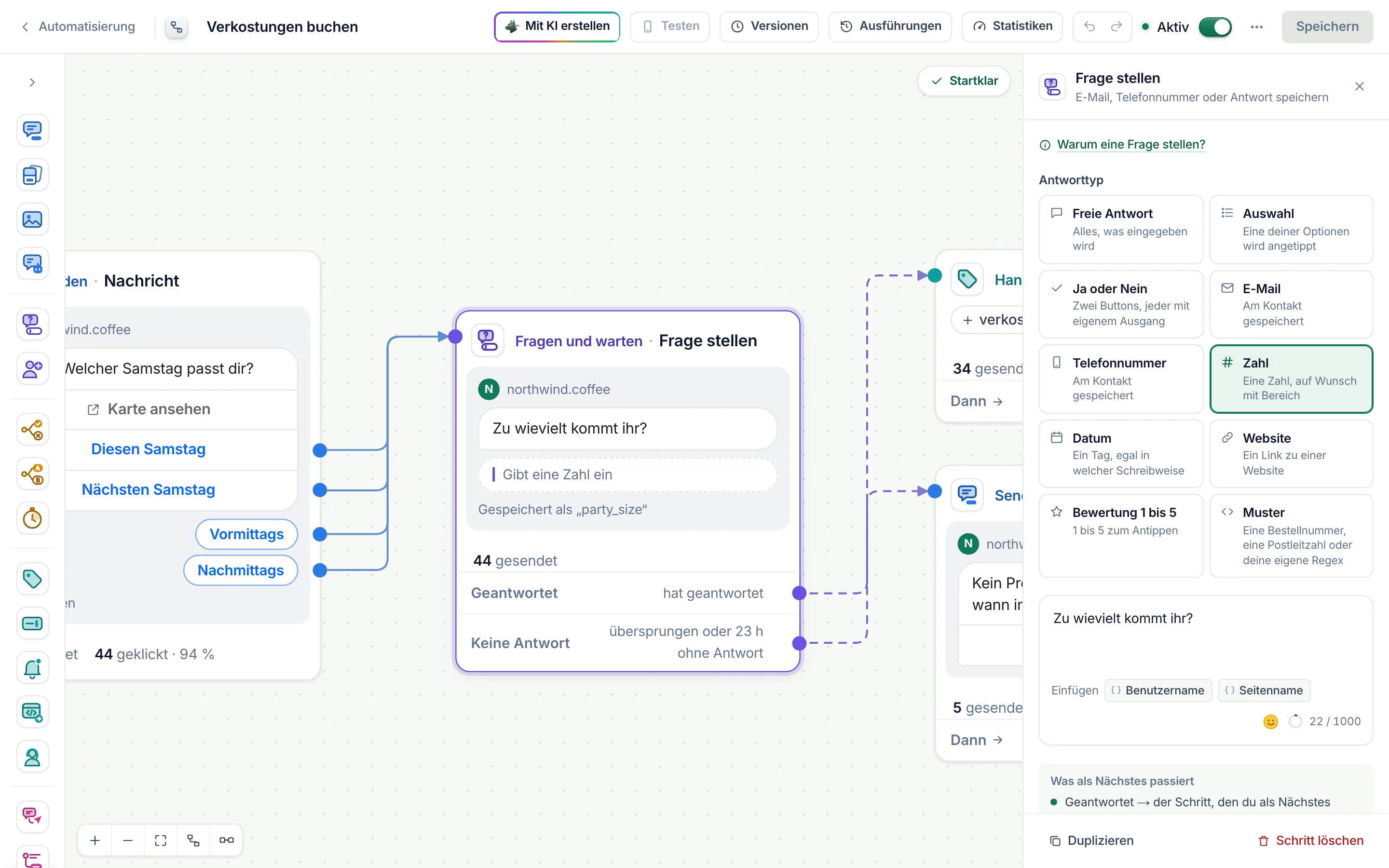This screenshot has width=1389, height=868.
Task: Click the Testen button
Action: (670, 27)
